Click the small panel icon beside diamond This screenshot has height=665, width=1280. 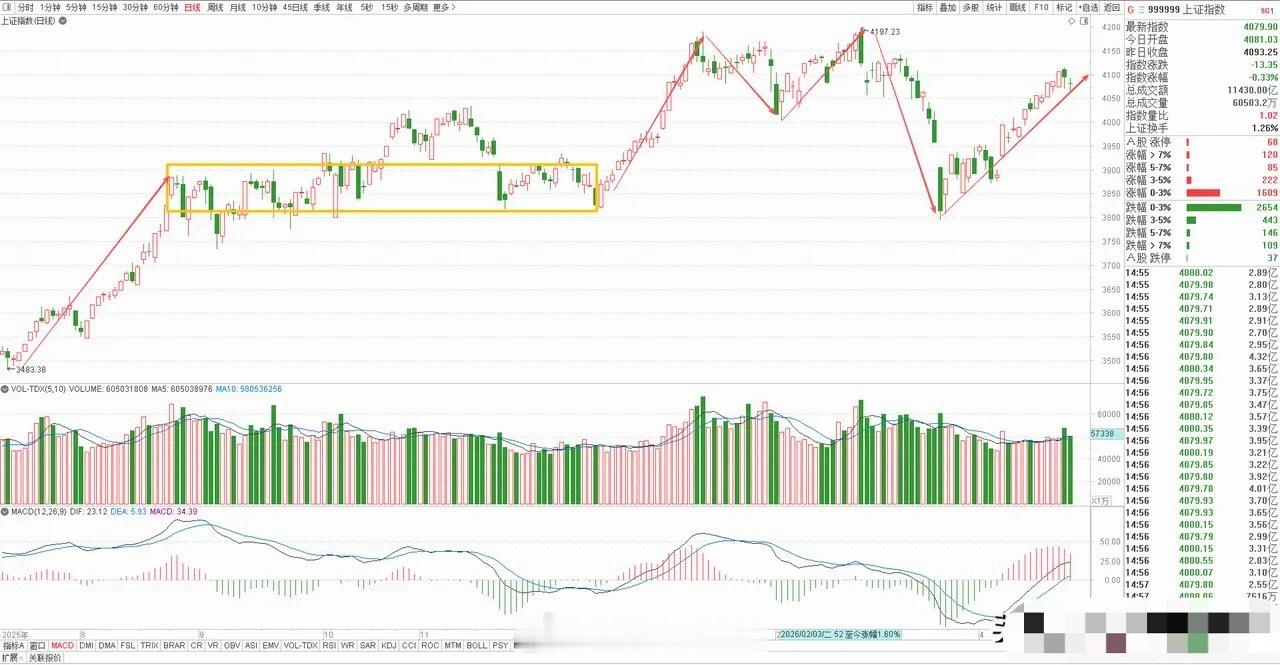coord(1083,21)
